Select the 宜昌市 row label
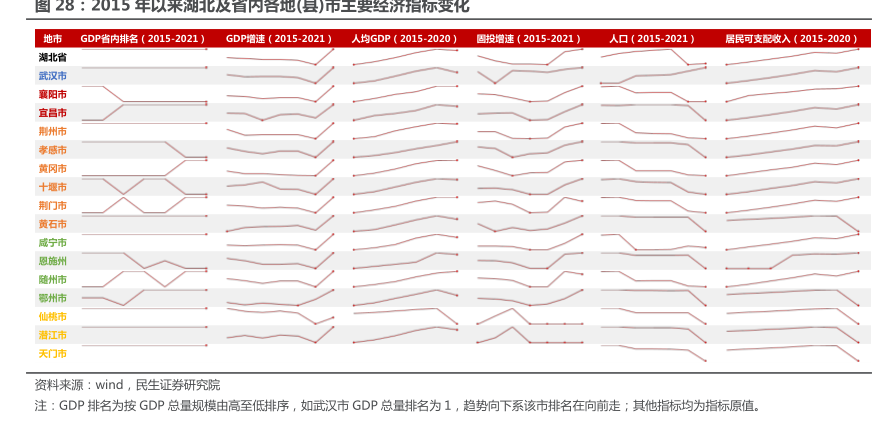Viewport: 885px width, 423px height. coord(52,113)
